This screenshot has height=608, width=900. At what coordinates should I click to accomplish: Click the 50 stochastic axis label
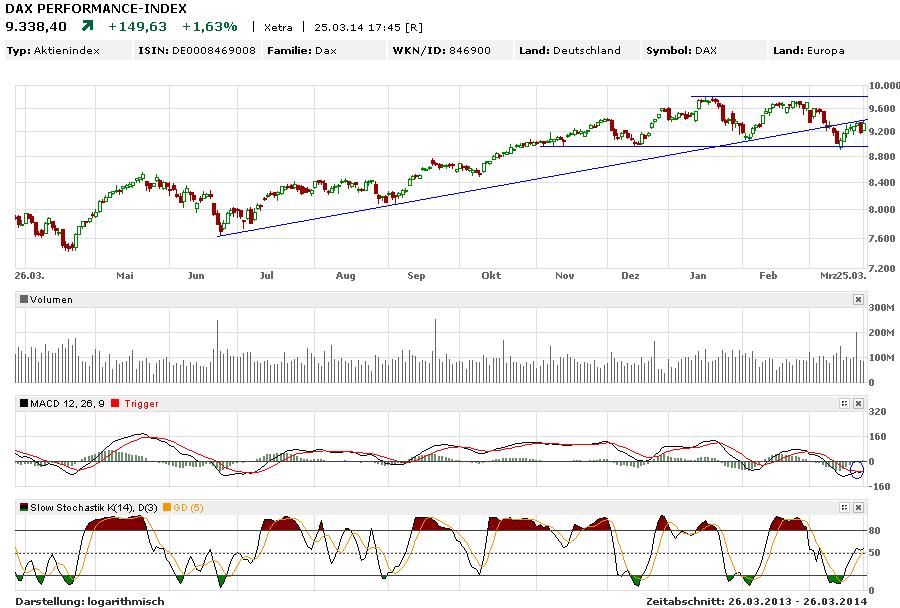pos(875,553)
